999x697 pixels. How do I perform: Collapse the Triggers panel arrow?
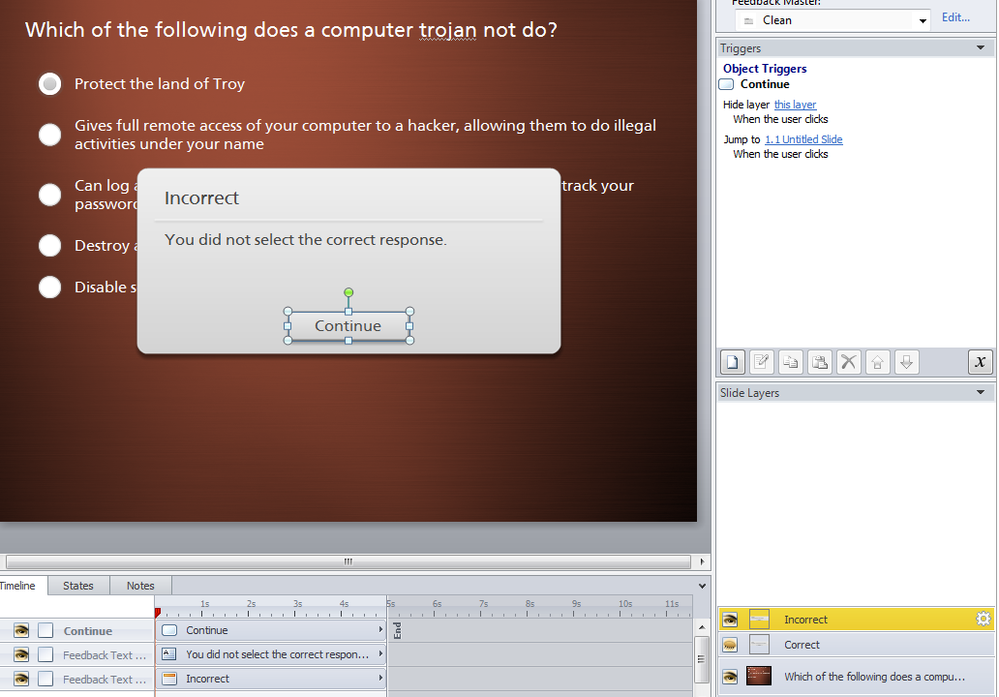coord(981,48)
